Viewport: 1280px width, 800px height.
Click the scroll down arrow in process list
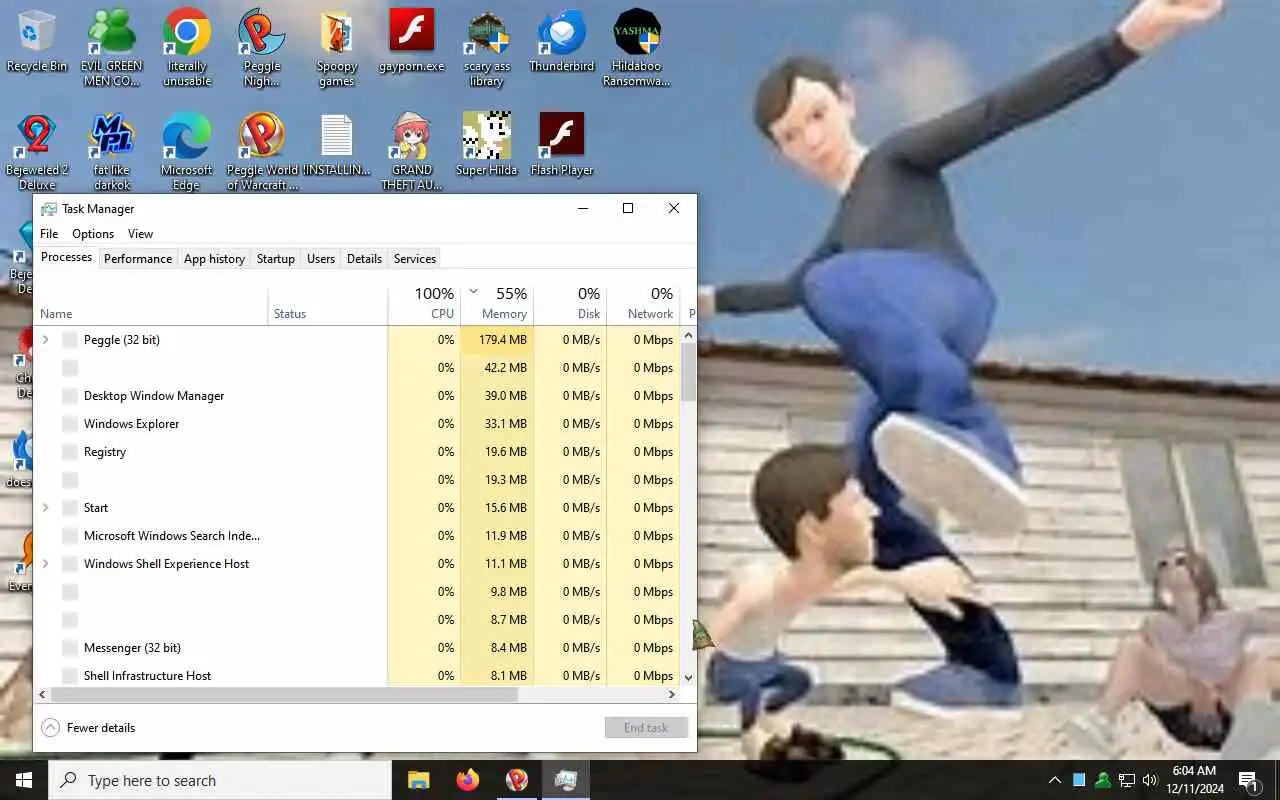[x=688, y=677]
